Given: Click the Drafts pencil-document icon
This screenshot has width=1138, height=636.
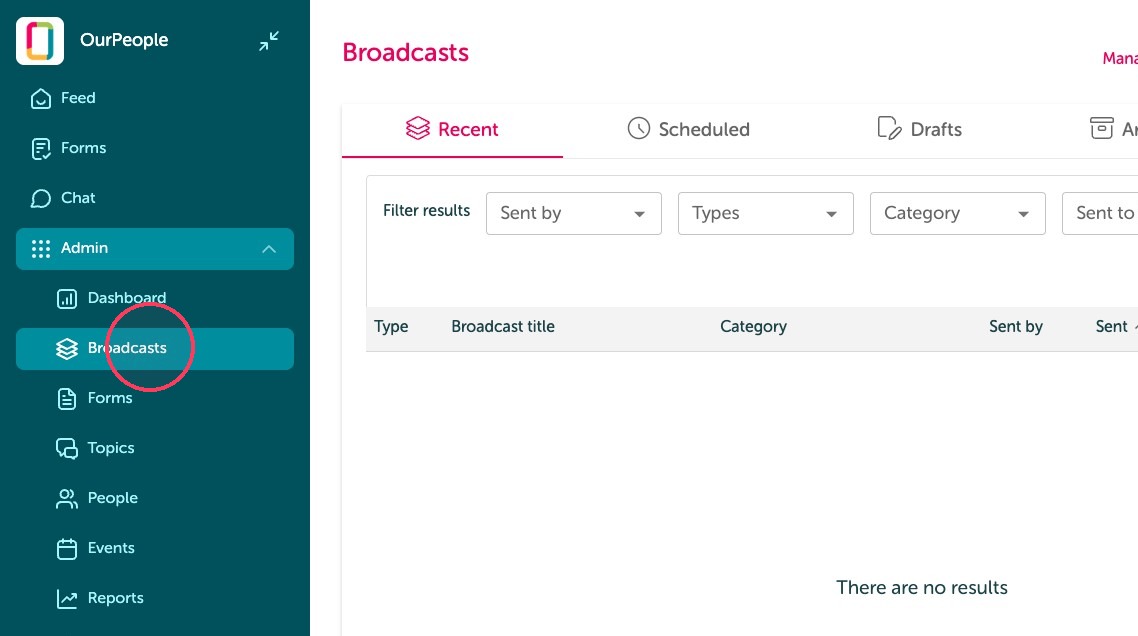Looking at the screenshot, I should pos(889,129).
